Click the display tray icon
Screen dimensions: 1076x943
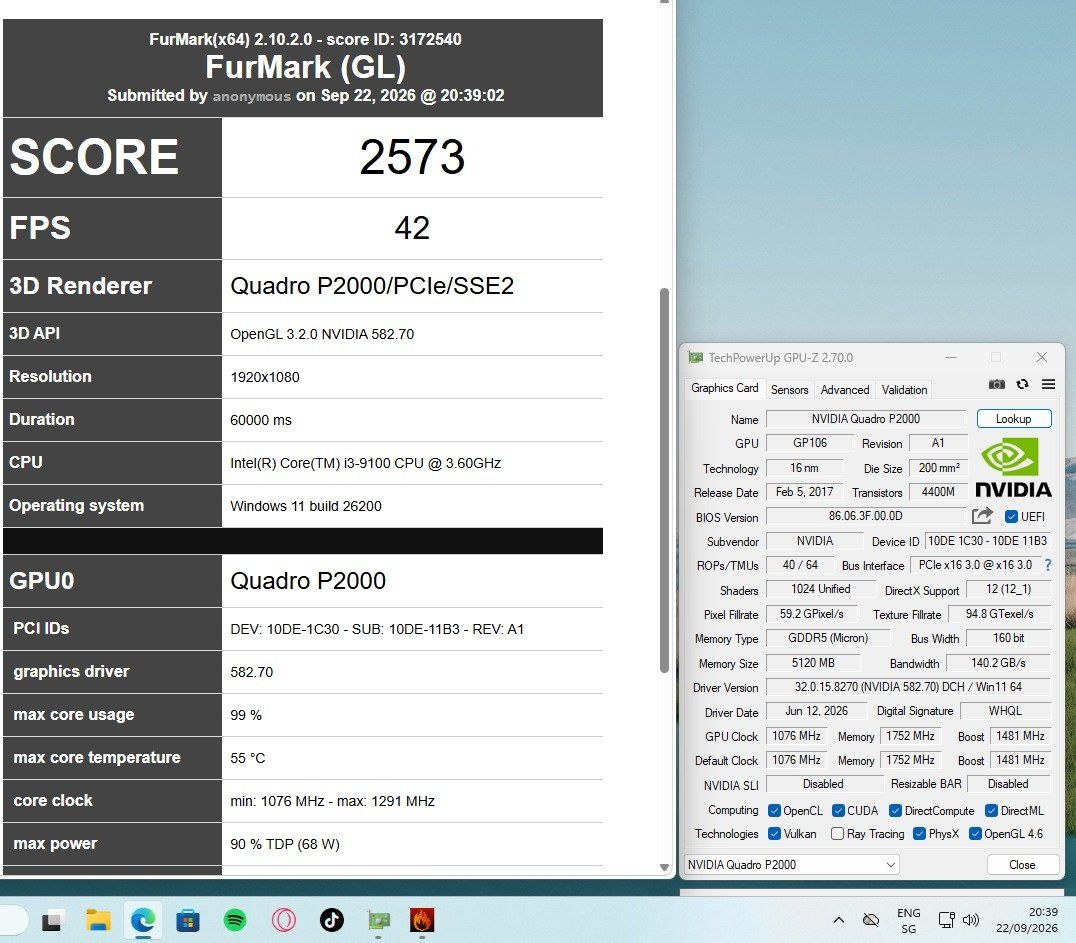[x=946, y=920]
